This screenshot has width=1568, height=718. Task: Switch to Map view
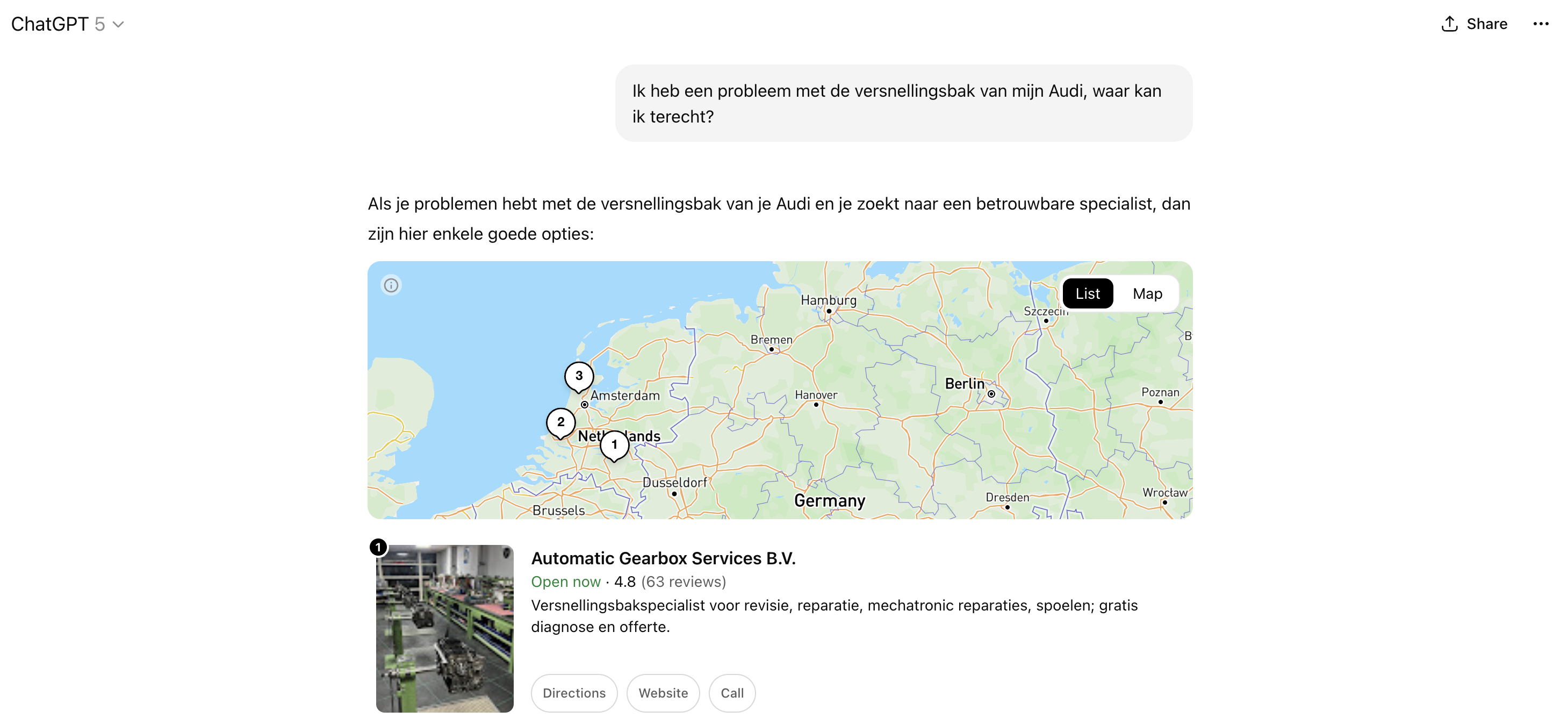click(x=1147, y=293)
